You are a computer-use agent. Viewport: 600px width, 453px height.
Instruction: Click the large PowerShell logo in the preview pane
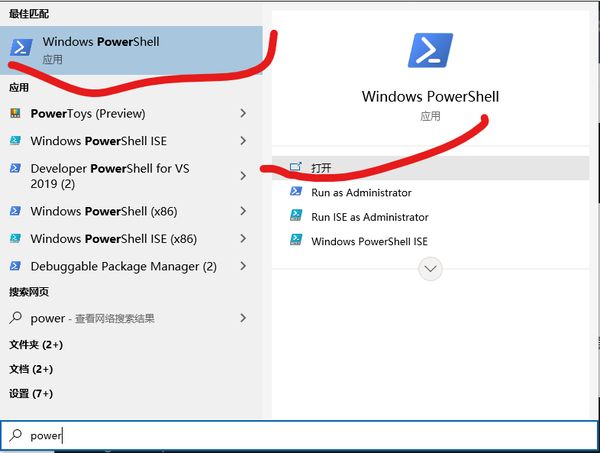coord(430,50)
